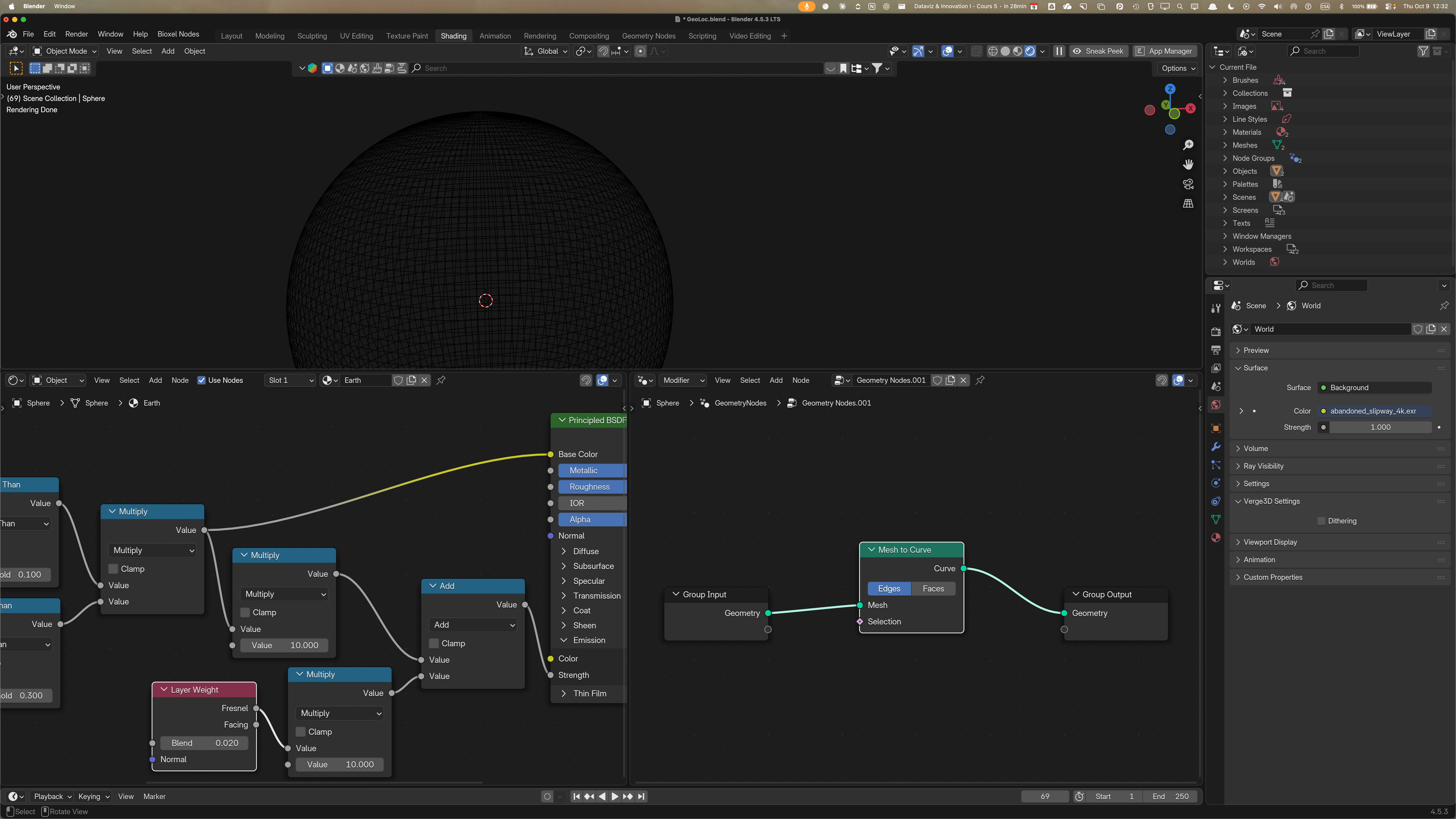The width and height of the screenshot is (1456, 819).
Task: Click the abandoned_slipway_4k.exr color texture button
Action: tap(1374, 411)
